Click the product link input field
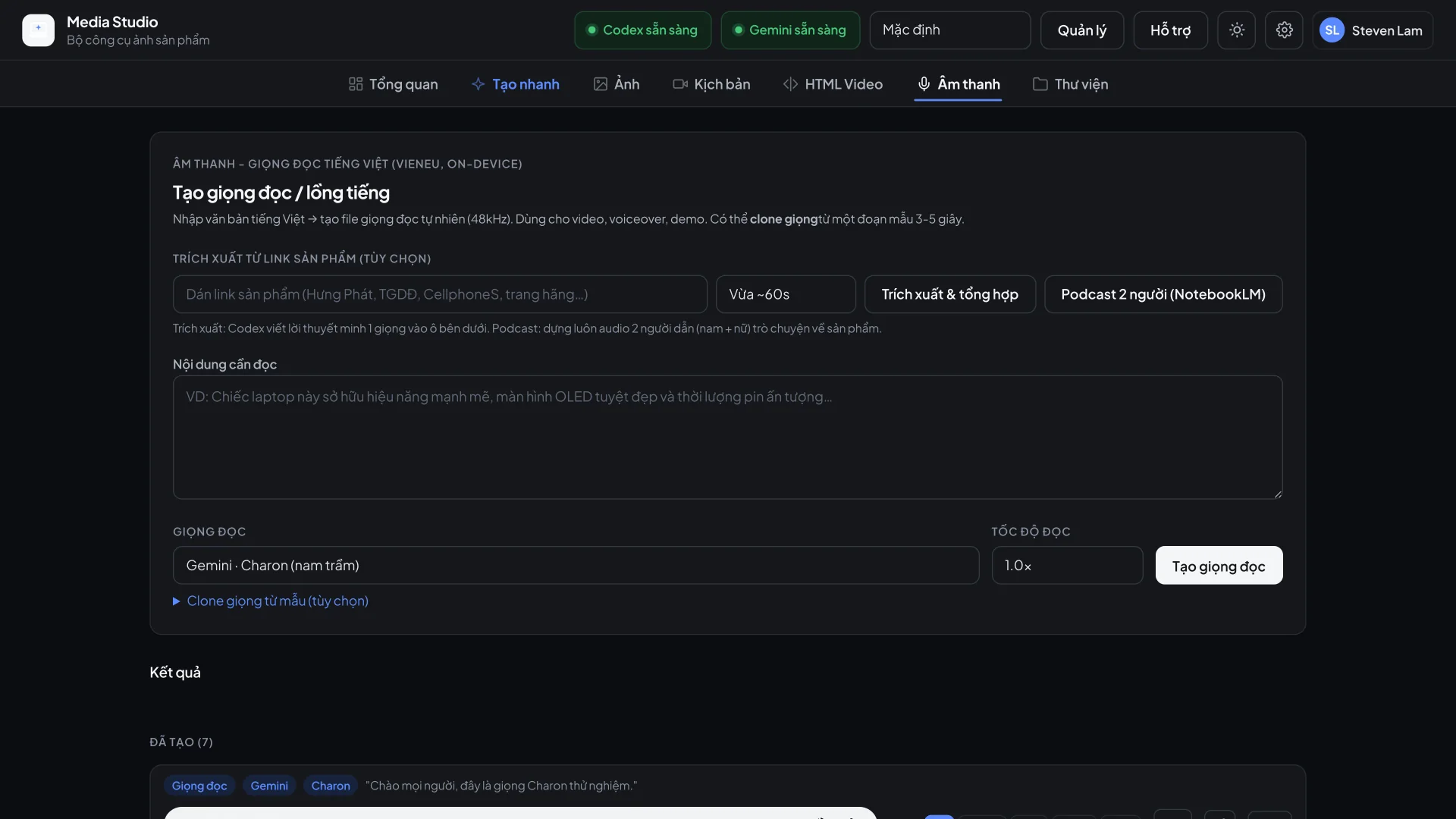This screenshot has height=819, width=1456. (x=440, y=294)
